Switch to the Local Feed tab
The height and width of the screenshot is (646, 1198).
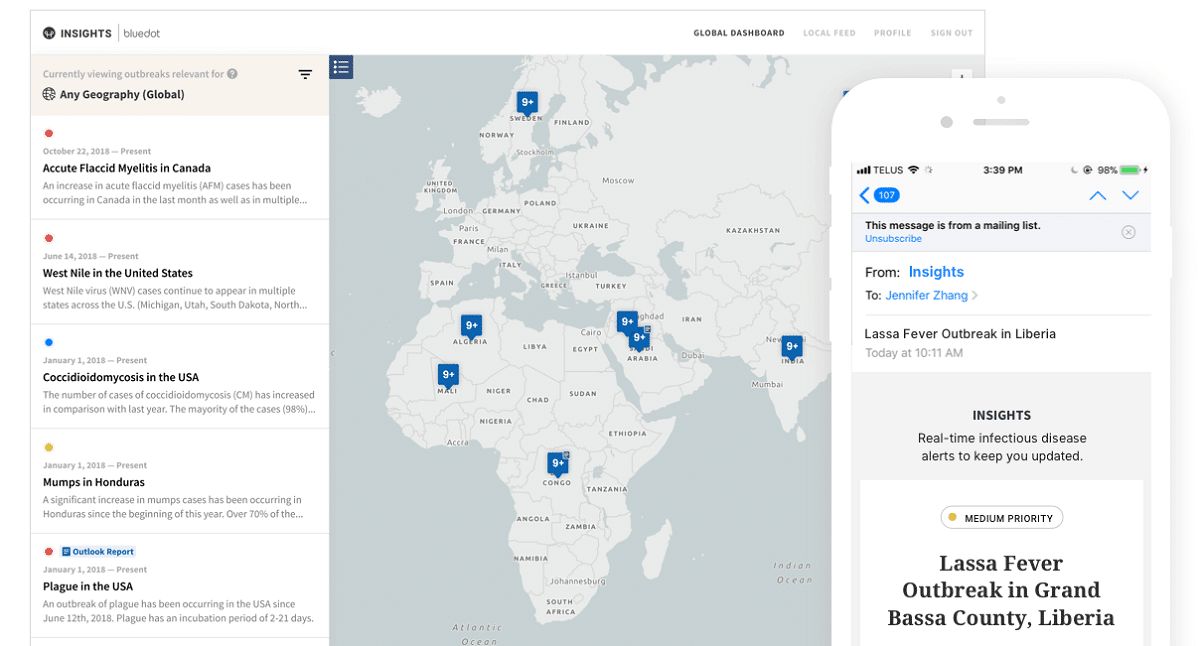click(x=829, y=33)
